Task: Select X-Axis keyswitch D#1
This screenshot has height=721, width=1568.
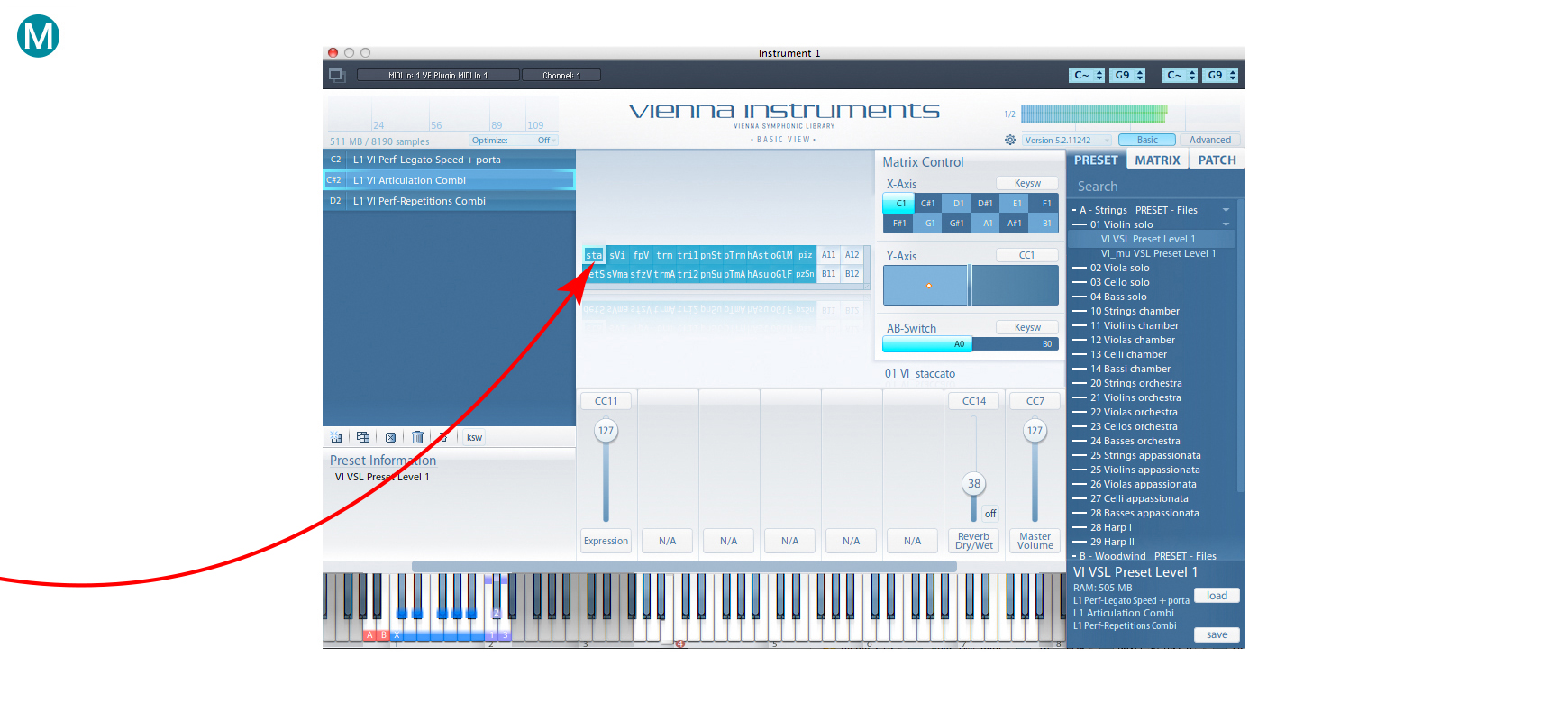Action: tap(985, 204)
